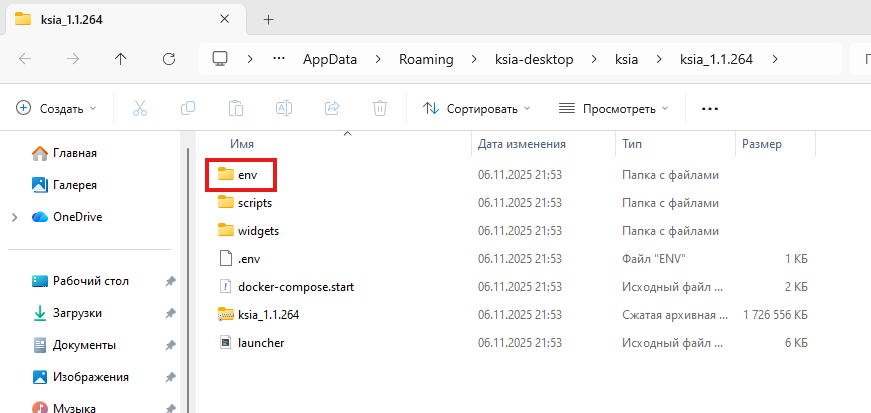Open the Просмотреть dropdown
This screenshot has width=871, height=413.
pyautogui.click(x=613, y=108)
